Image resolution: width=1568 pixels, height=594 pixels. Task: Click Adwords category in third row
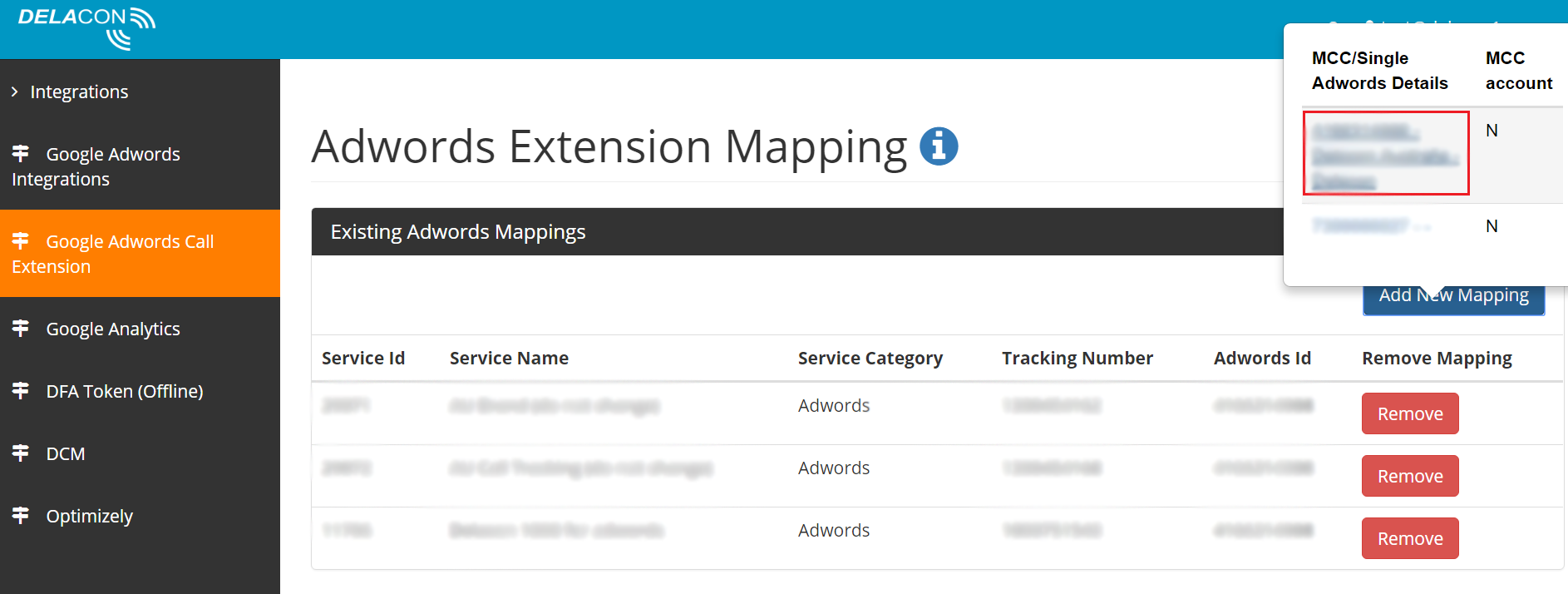point(834,530)
